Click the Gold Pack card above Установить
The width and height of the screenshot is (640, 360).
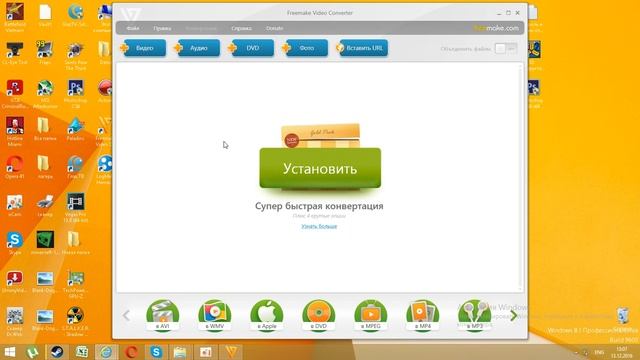(x=321, y=136)
